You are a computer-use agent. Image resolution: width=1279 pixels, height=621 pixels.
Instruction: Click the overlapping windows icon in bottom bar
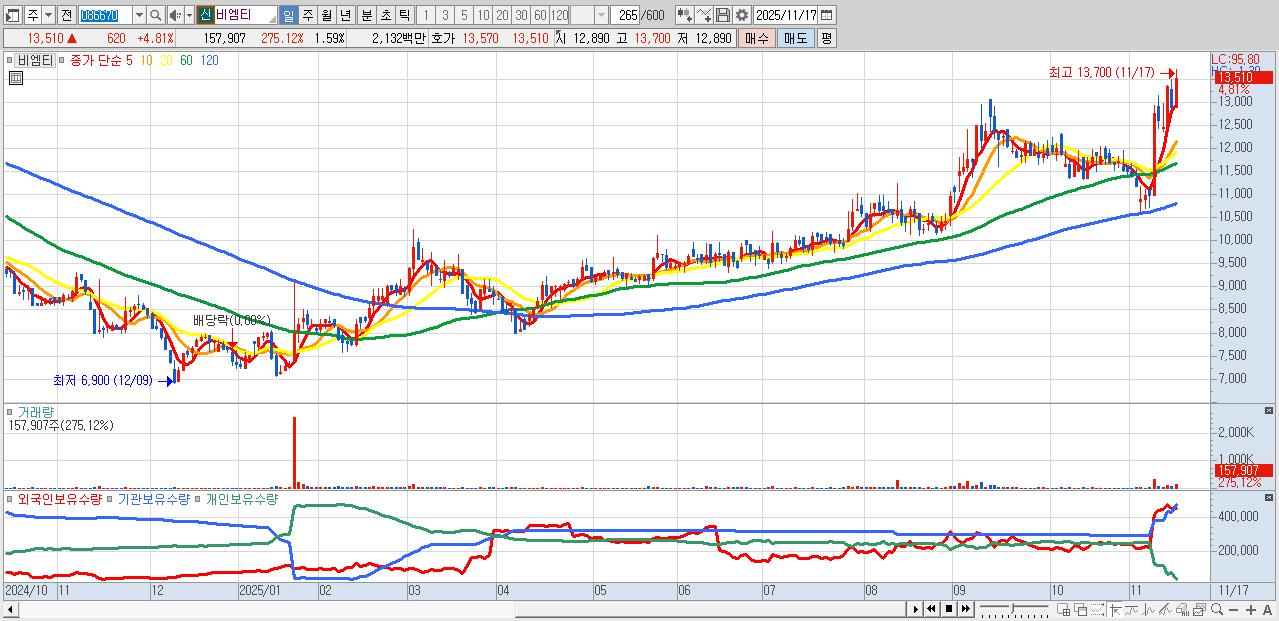[1080, 609]
